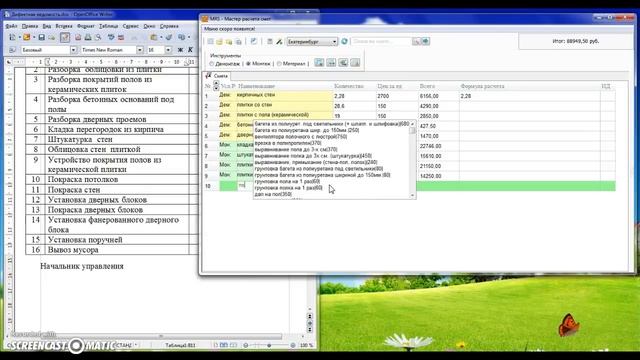Click Print icon in MAS toolbar
Screen dimensions: 640x360
click(x=239, y=42)
